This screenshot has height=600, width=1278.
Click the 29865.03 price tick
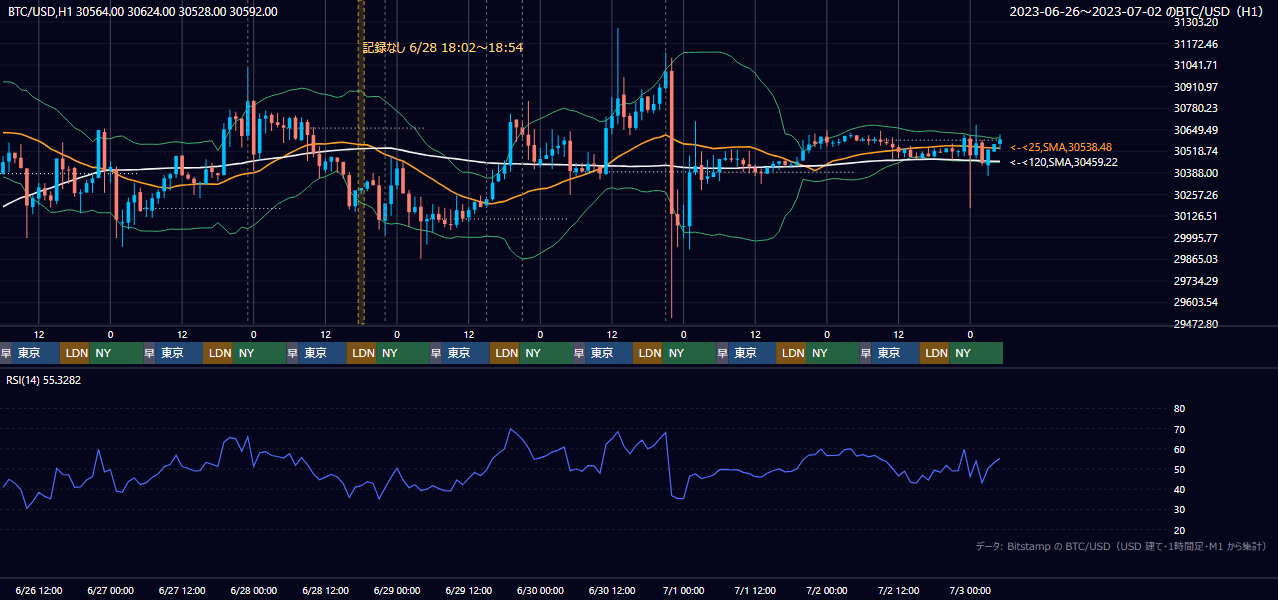tap(1195, 259)
